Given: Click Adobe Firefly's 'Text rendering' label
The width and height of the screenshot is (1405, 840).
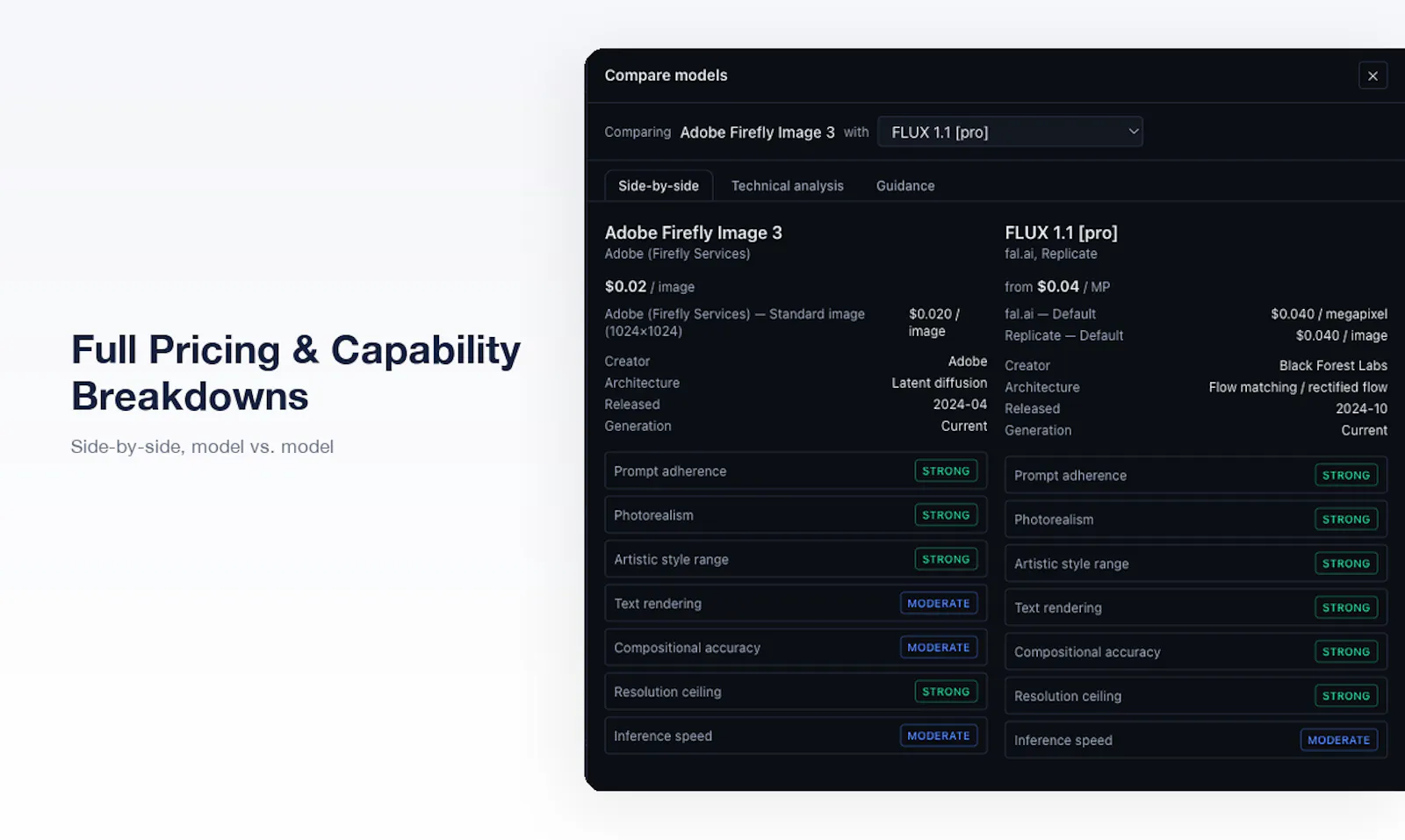Looking at the screenshot, I should click(x=658, y=604).
